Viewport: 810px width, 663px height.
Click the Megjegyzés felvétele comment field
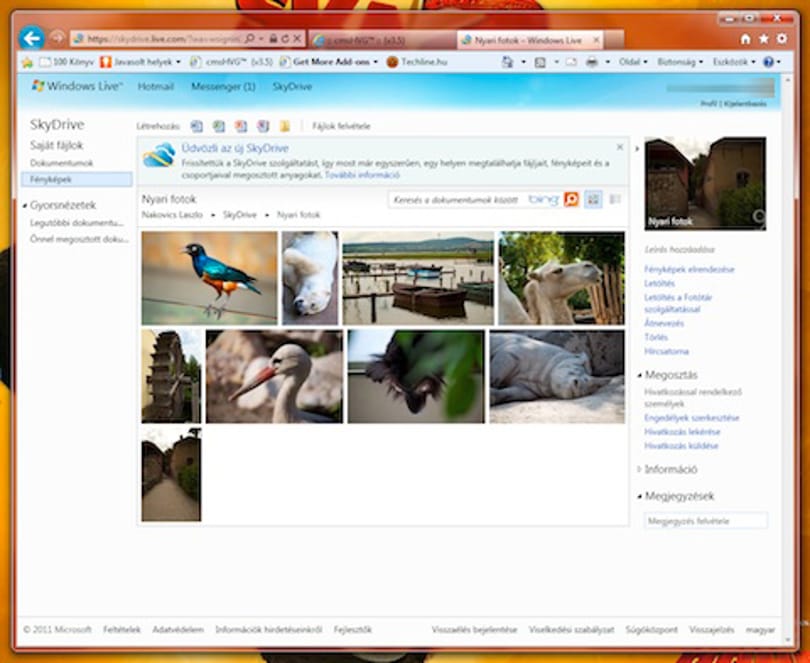(706, 521)
